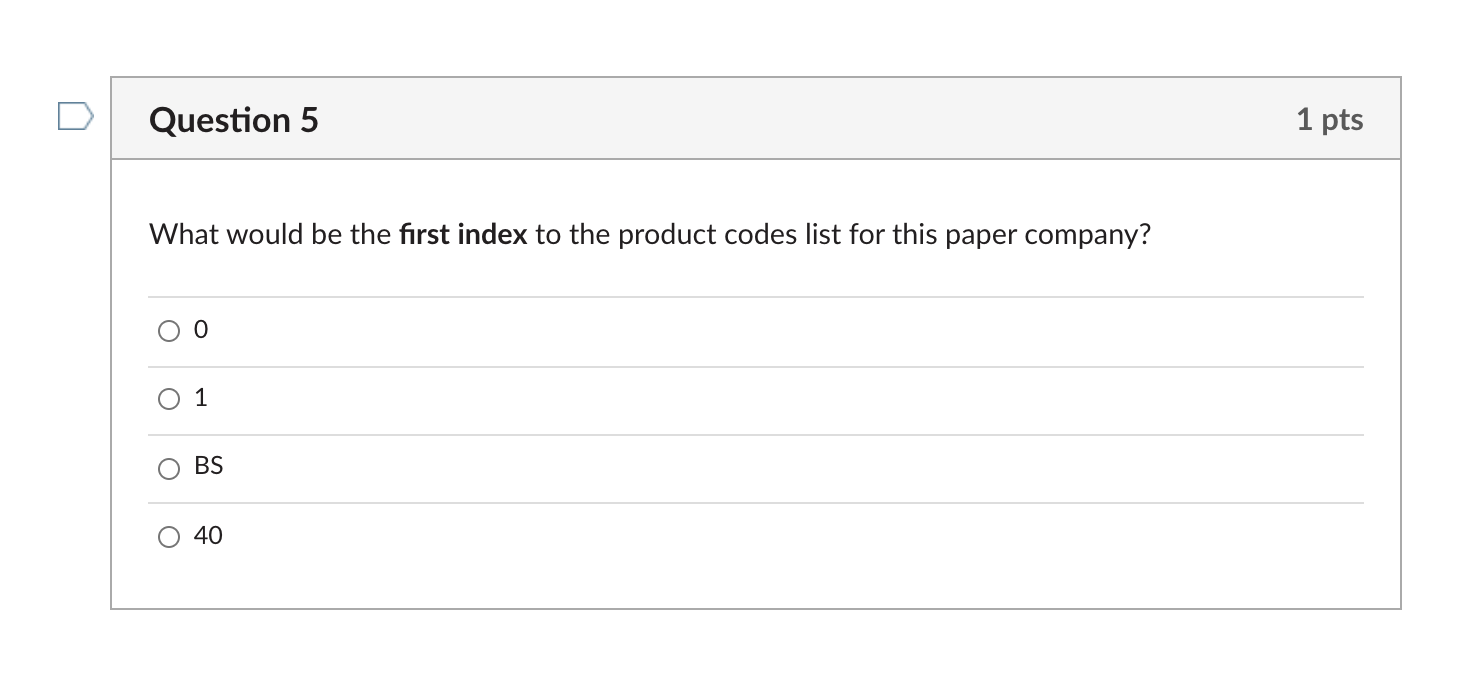Click the "Question 5" heading
This screenshot has height=684, width=1470.
coord(234,120)
